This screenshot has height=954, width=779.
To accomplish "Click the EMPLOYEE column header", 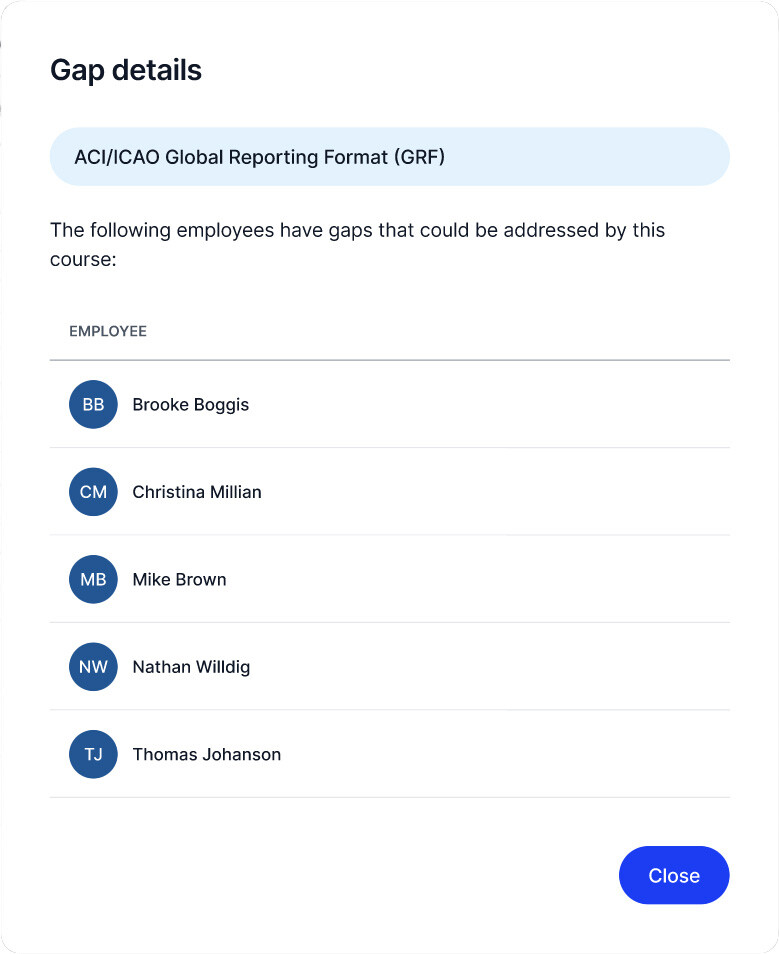I will click(x=108, y=331).
